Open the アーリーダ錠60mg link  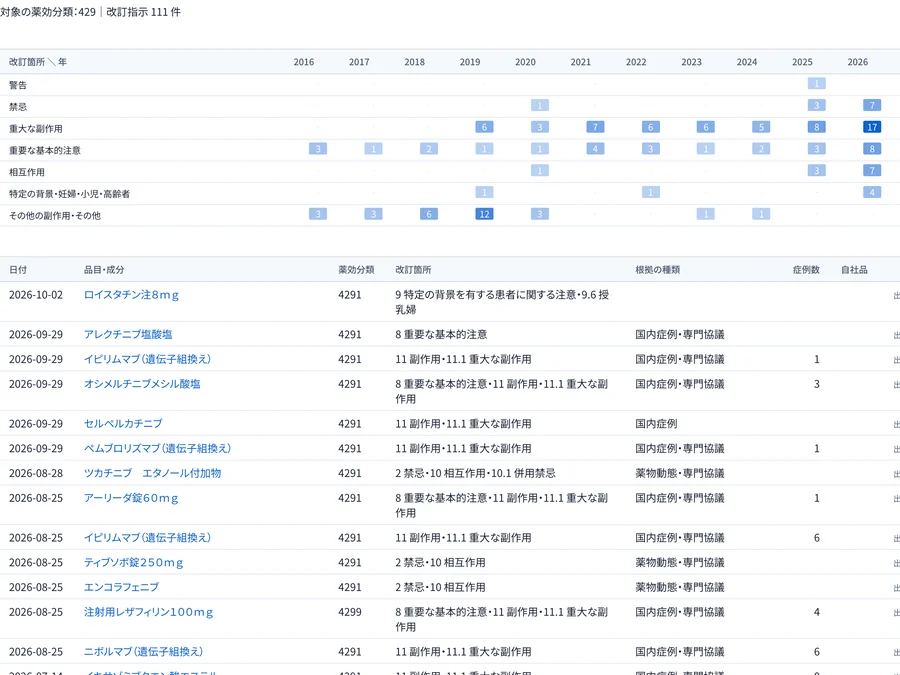(131, 498)
